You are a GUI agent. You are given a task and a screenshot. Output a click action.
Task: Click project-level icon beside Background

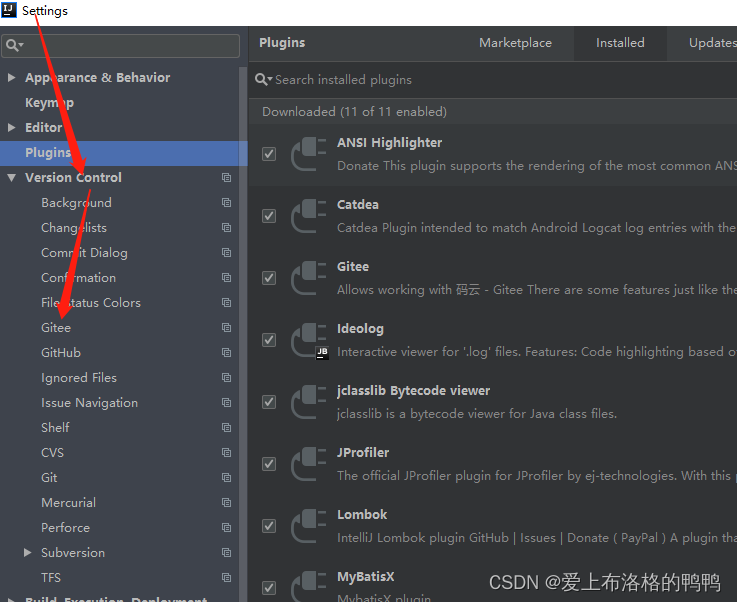click(227, 203)
